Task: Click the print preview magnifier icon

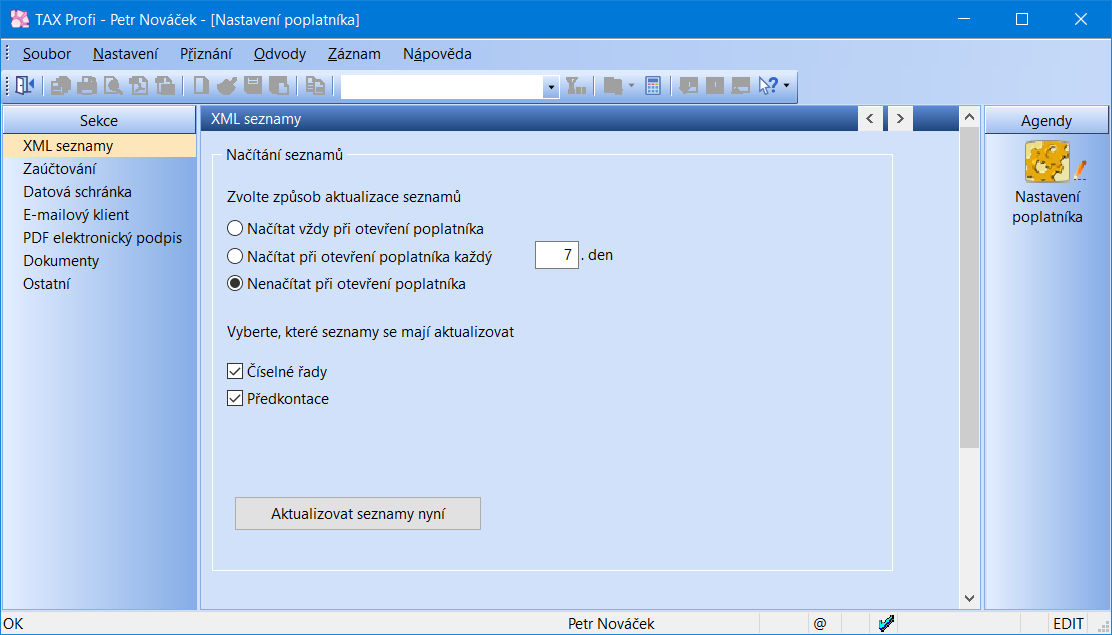Action: pyautogui.click(x=113, y=86)
